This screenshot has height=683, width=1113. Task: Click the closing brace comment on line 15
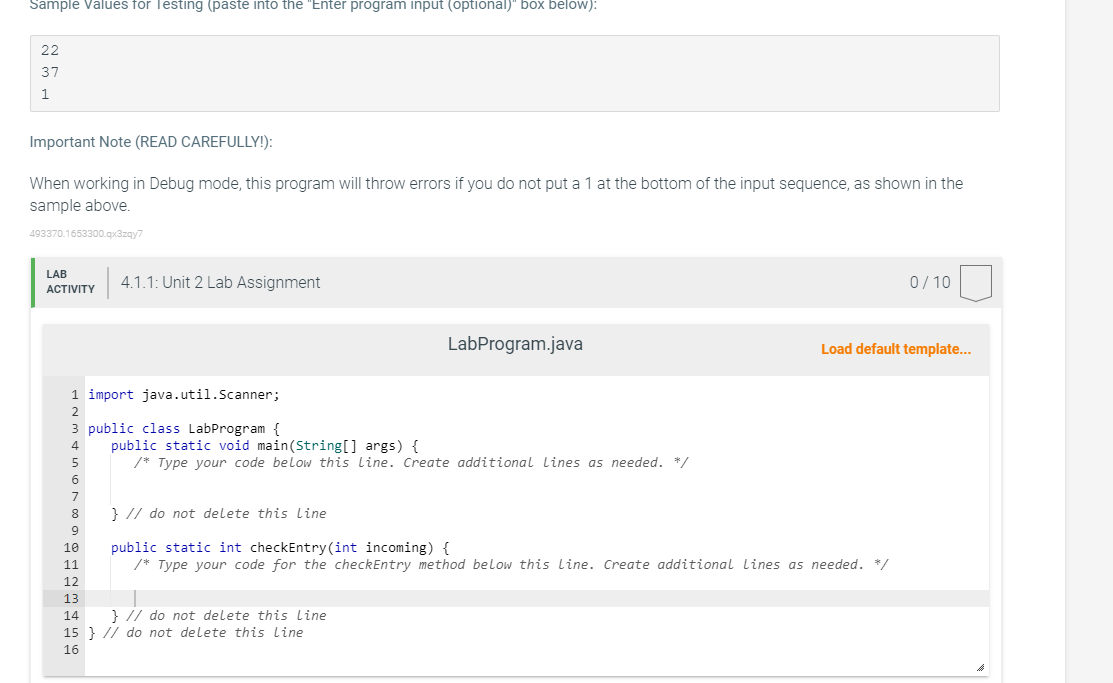pos(195,632)
